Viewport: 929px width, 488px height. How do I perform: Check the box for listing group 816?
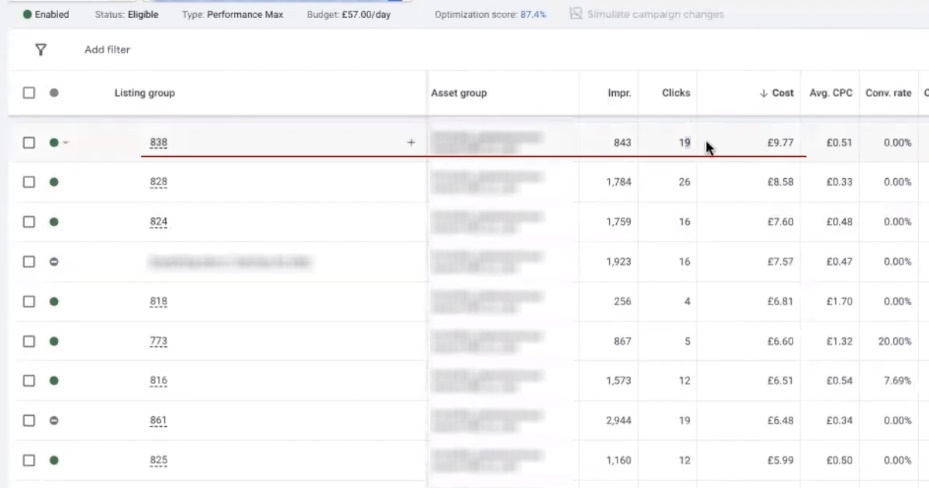29,381
